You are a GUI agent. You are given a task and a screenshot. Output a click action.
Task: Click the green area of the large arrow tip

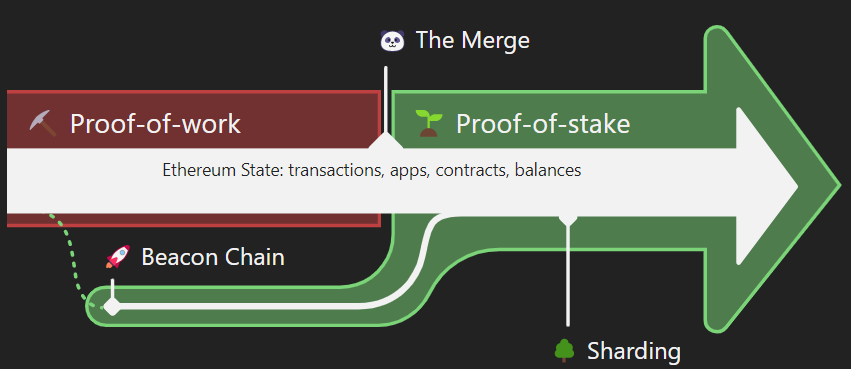[x=814, y=186]
